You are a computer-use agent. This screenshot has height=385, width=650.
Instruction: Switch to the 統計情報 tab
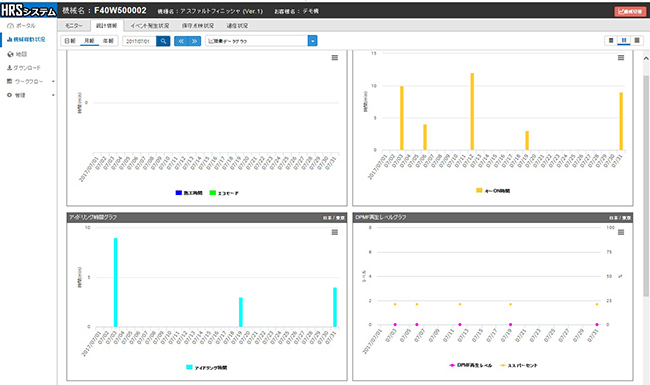pos(107,26)
